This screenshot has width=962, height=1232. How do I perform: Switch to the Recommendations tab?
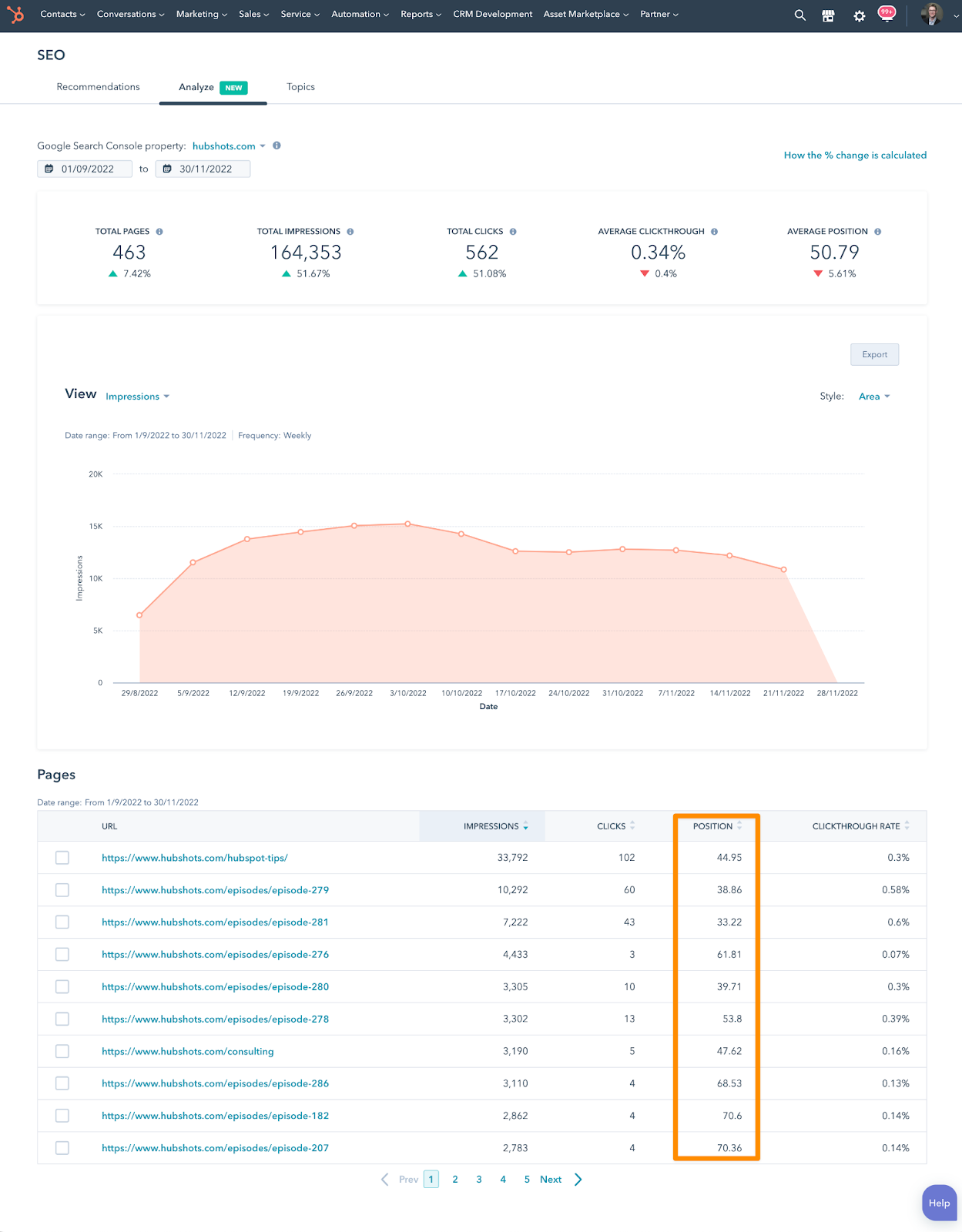tap(98, 87)
